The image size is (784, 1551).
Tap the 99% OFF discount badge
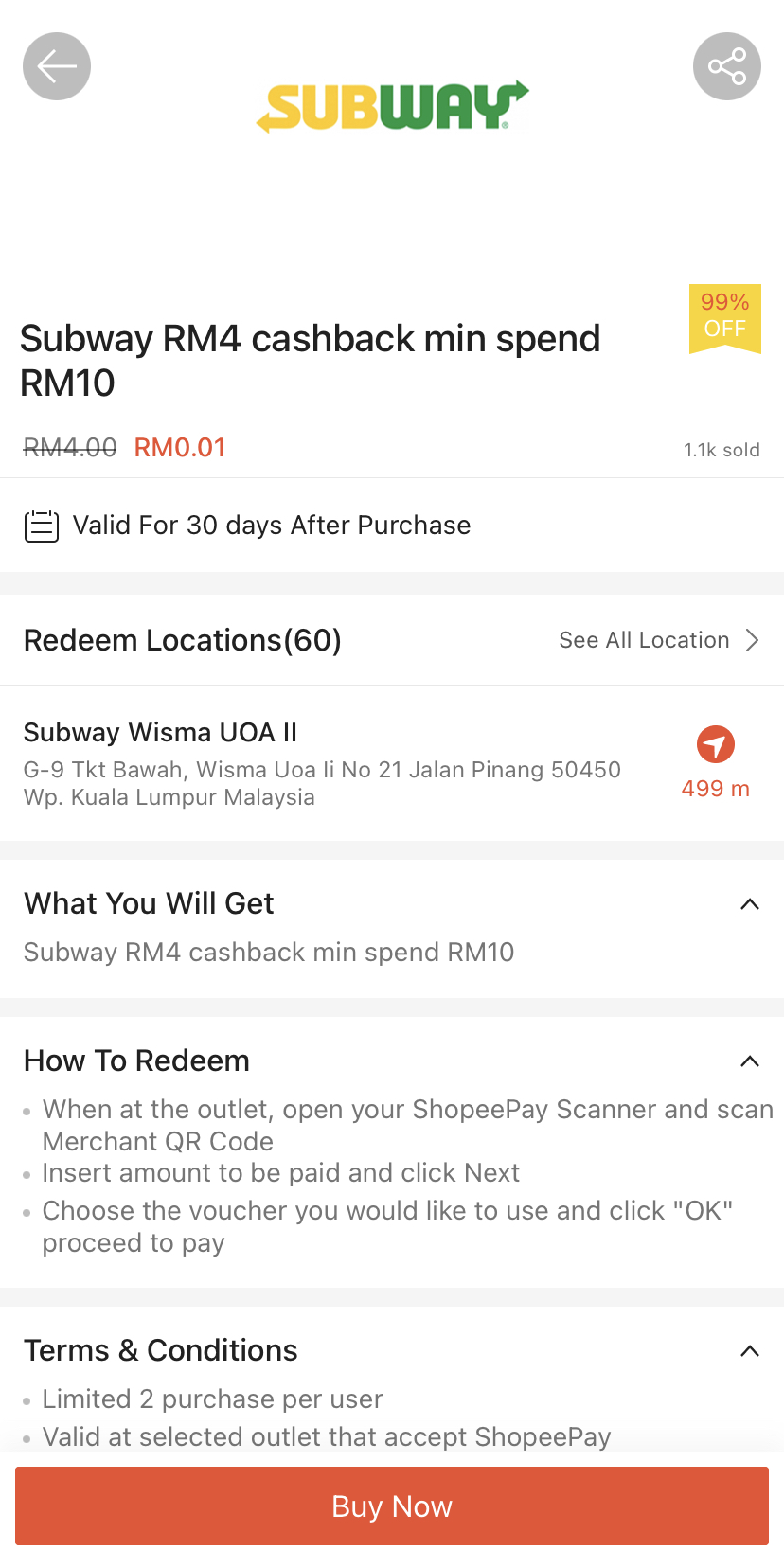point(725,317)
